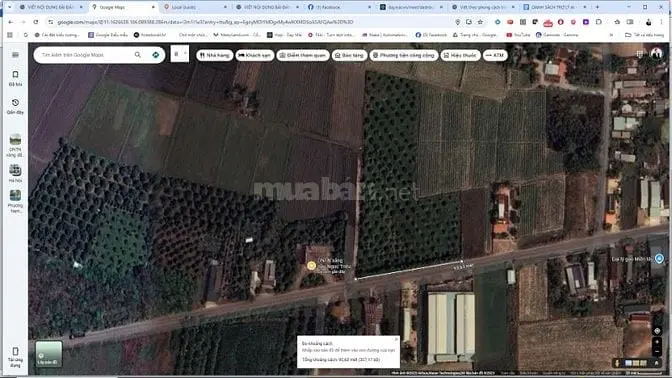Select the Nhà hàng category chip

215,55
